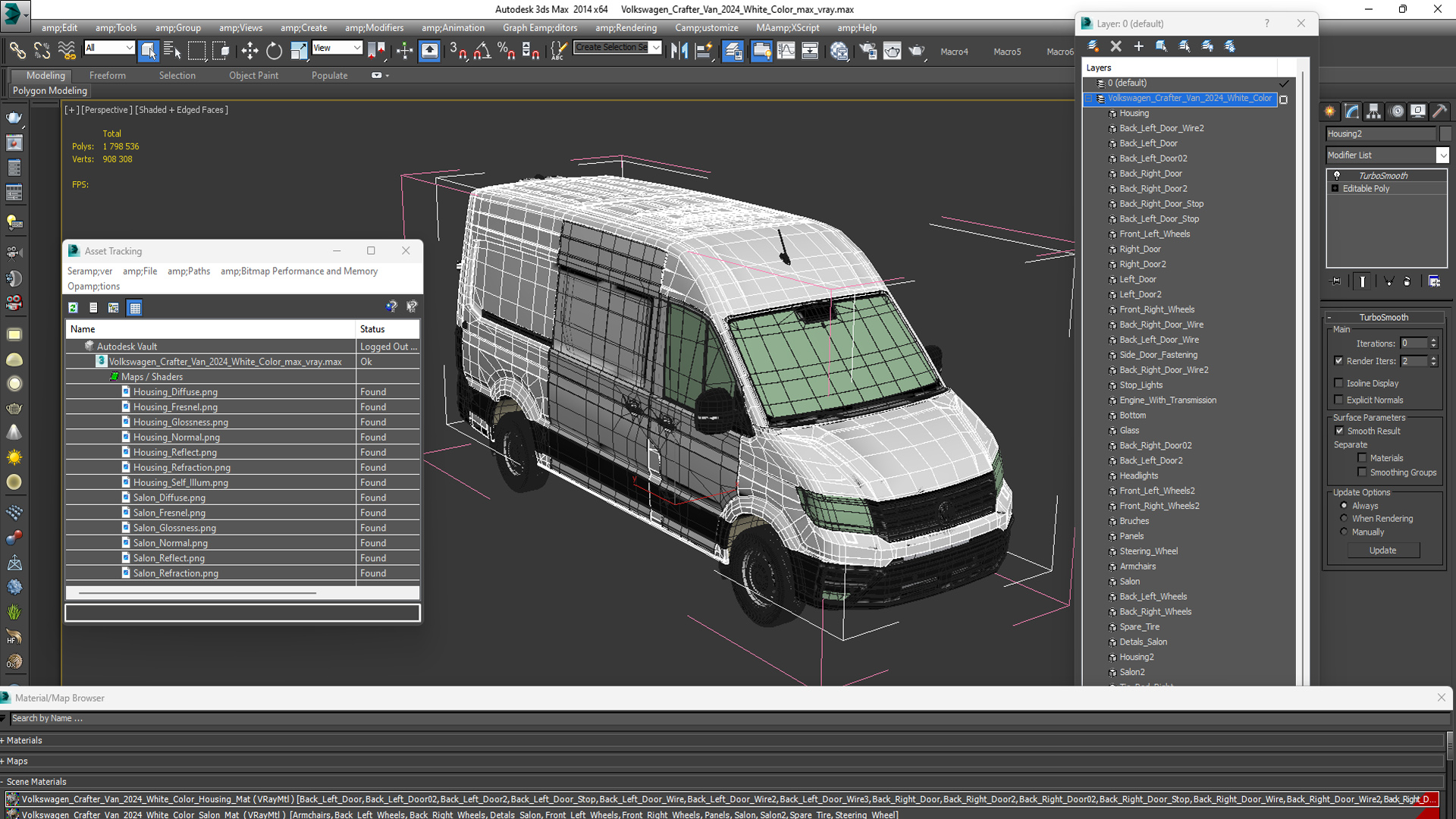Toggle the Angle Snap icon
Viewport: 1456px width, 819px height.
[482, 51]
